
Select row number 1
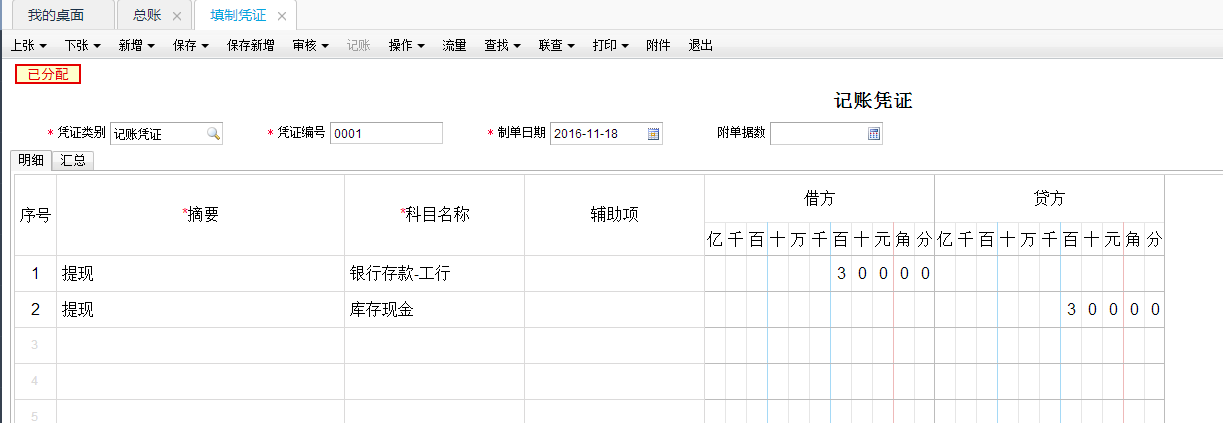35,274
